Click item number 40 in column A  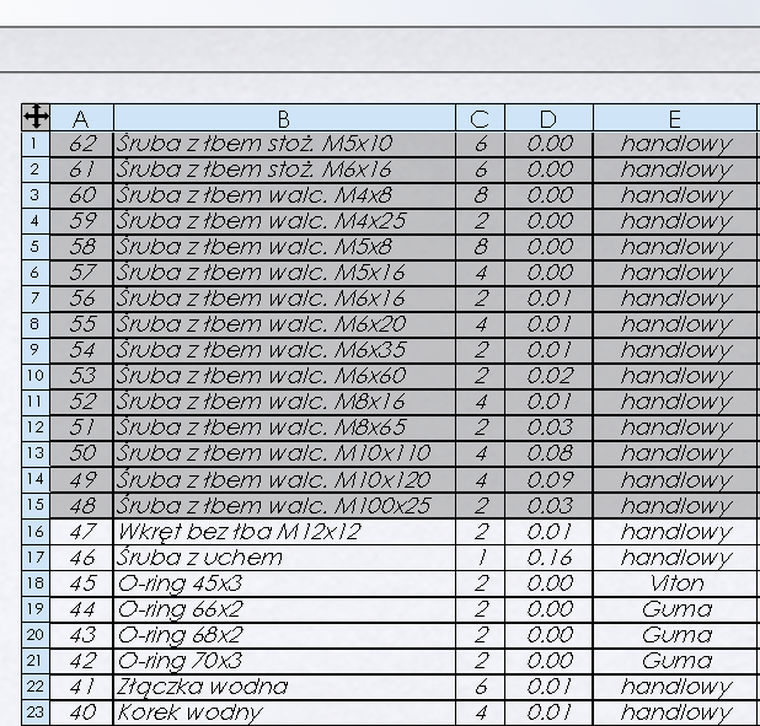82,712
